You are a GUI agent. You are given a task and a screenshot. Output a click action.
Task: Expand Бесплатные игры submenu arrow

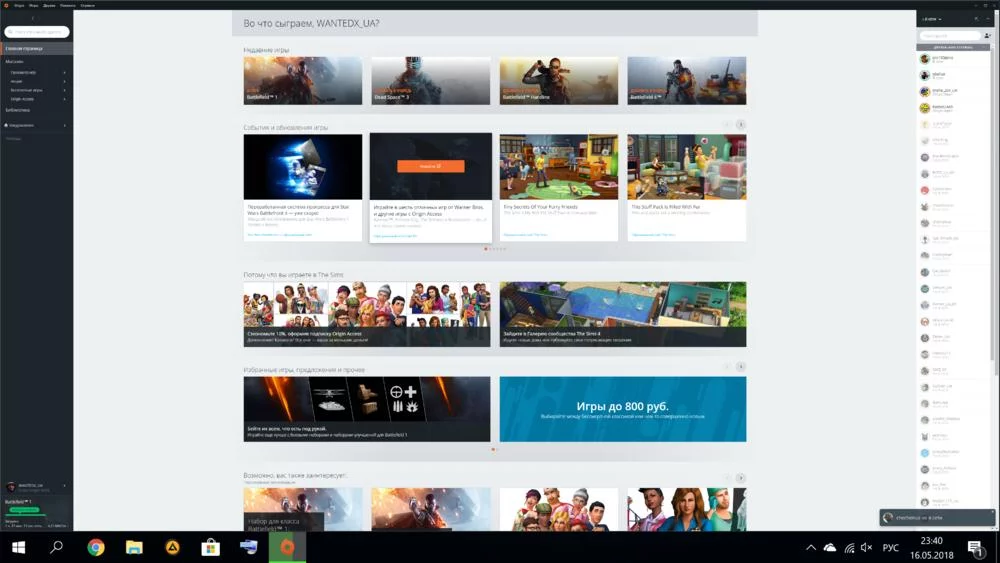64,90
